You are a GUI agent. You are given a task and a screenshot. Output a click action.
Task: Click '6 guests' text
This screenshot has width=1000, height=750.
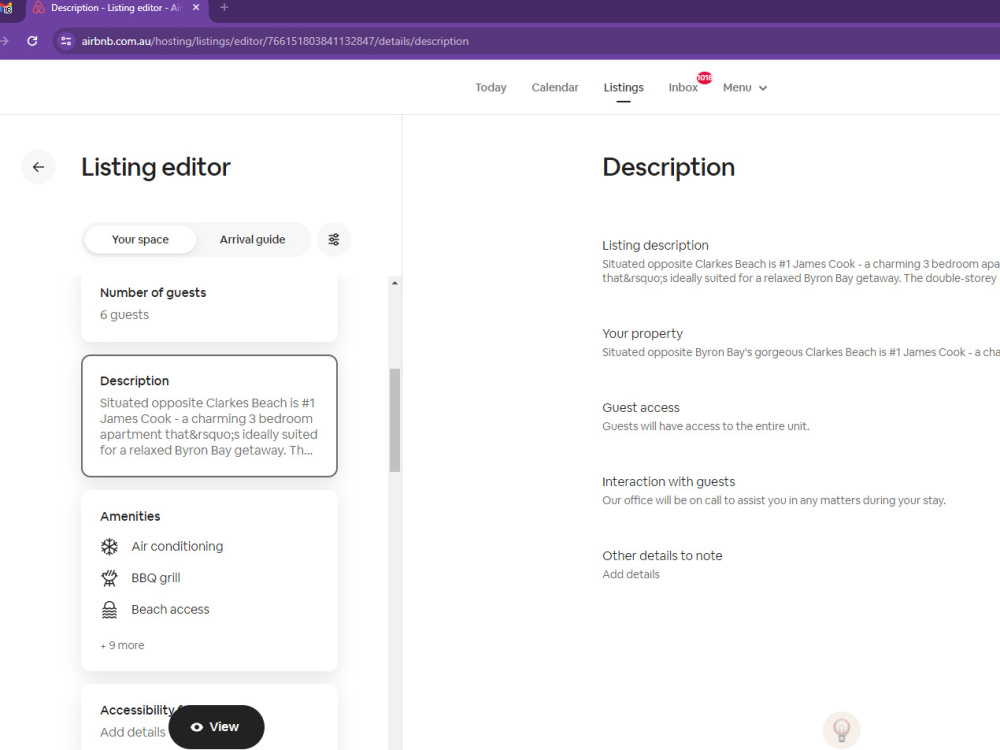124,314
